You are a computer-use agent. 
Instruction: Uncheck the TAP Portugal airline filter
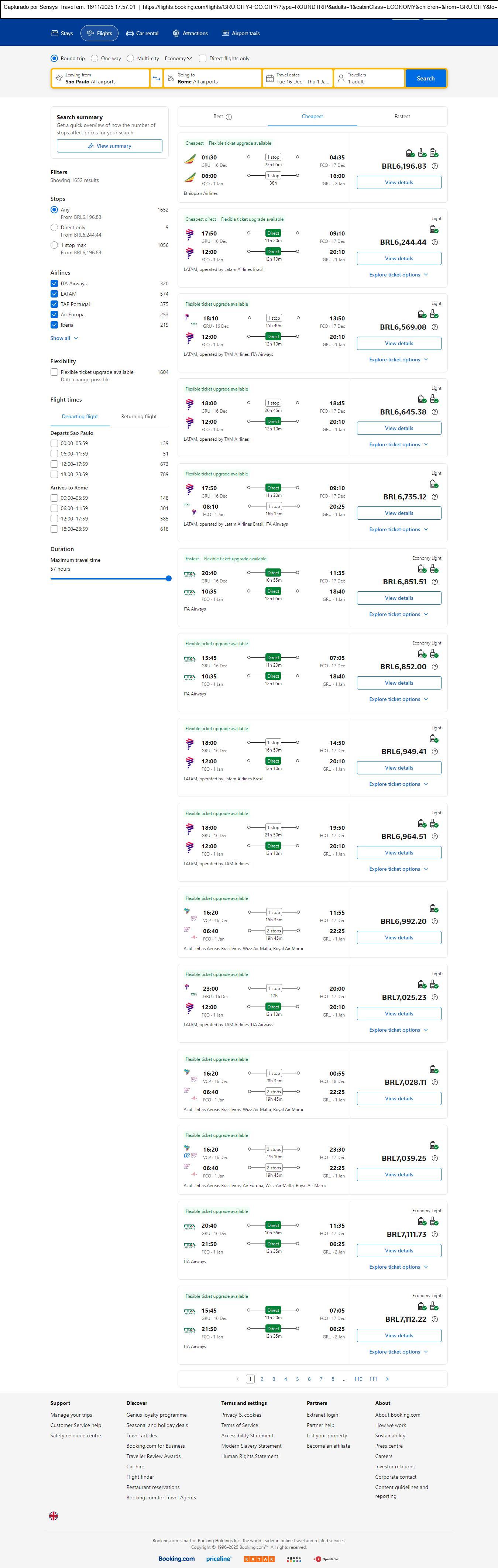click(54, 305)
